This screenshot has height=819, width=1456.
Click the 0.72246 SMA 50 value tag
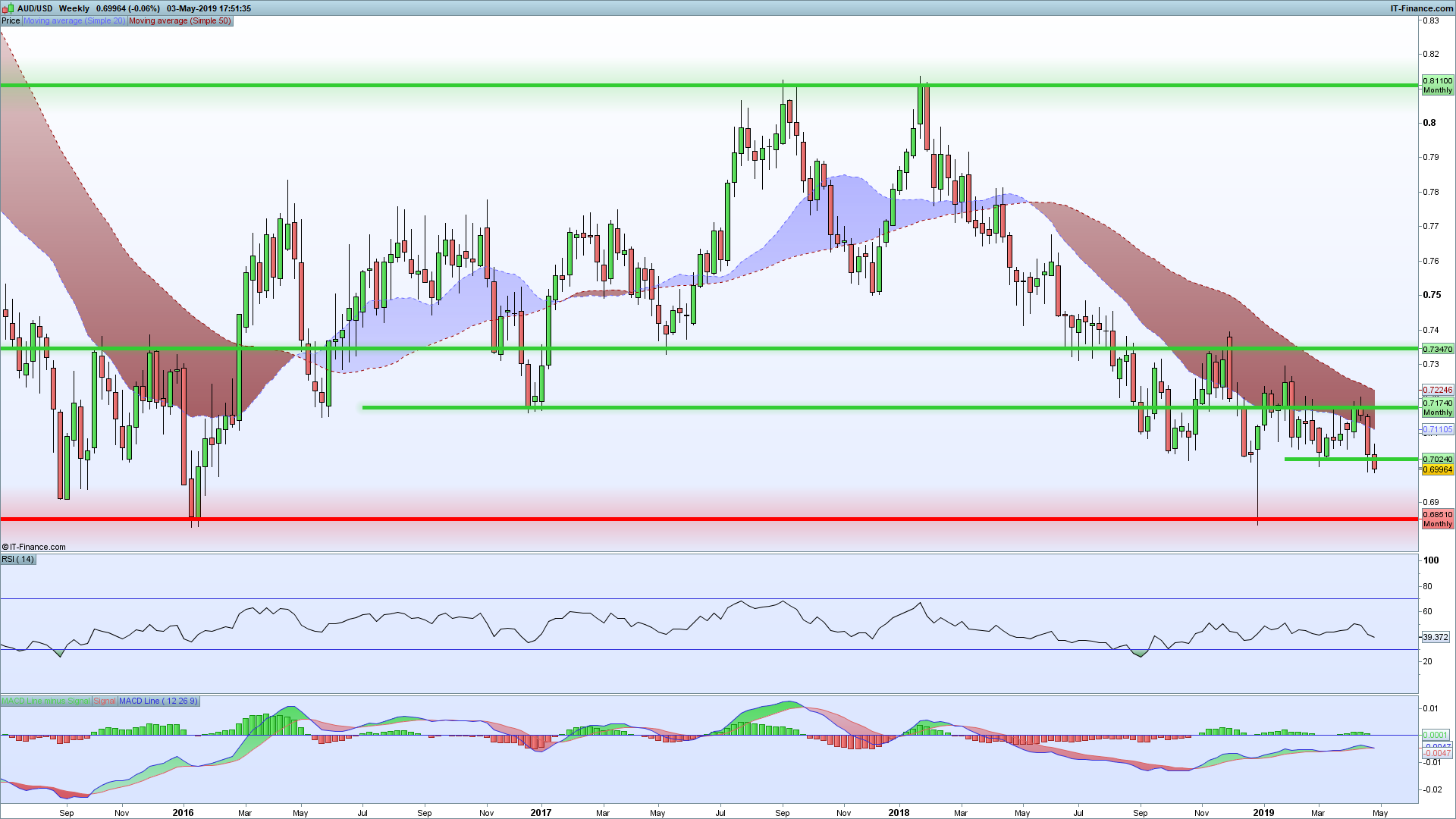(x=1437, y=391)
